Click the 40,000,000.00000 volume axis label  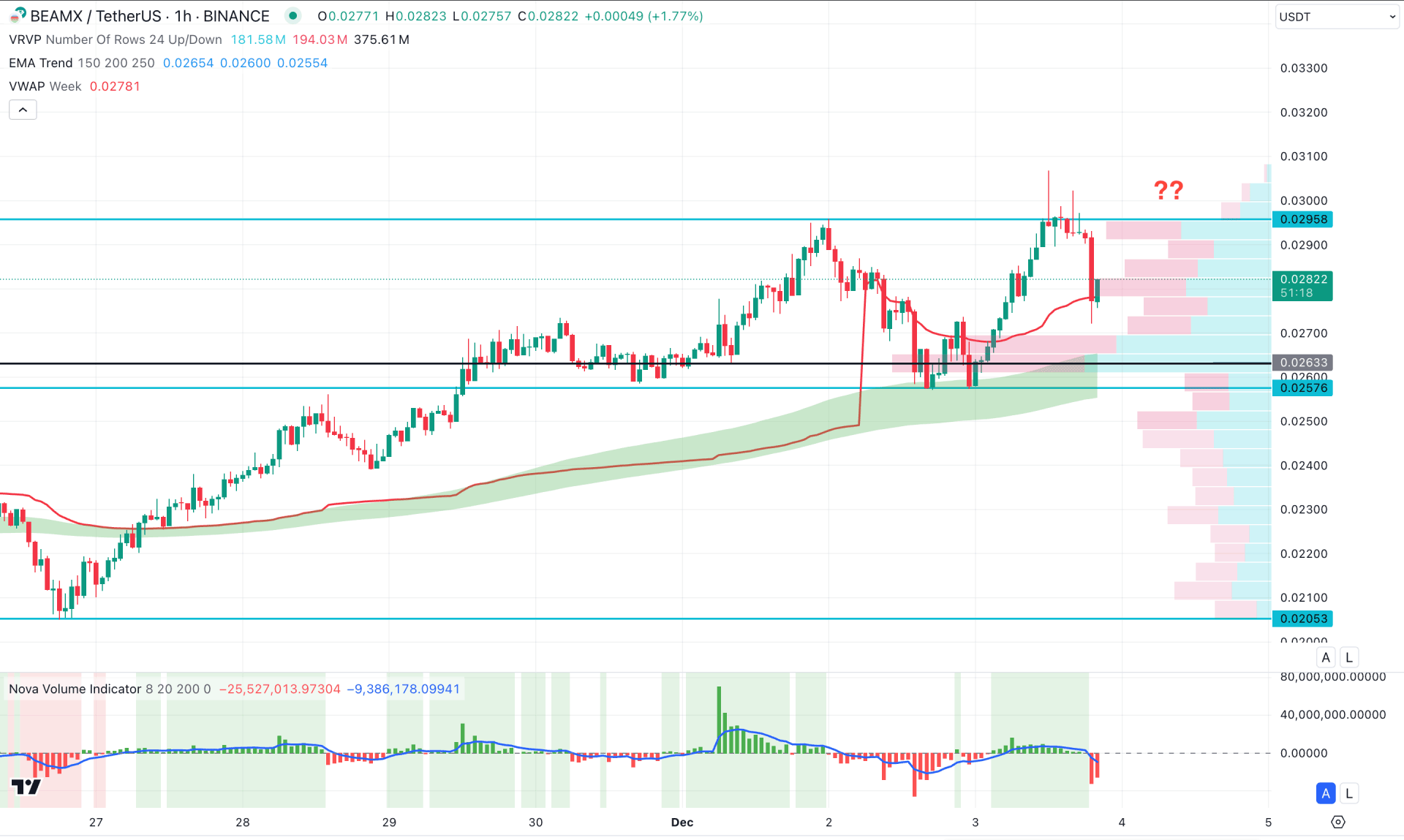coord(1332,714)
